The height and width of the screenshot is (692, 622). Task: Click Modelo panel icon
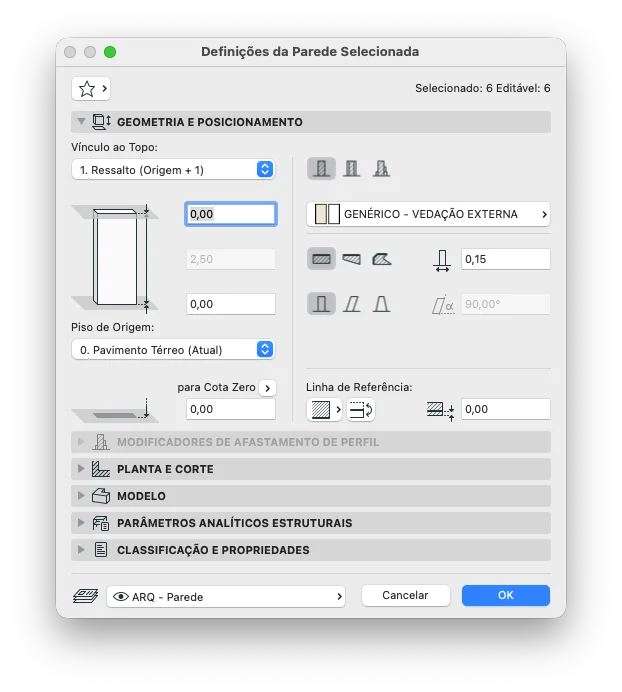pos(101,496)
